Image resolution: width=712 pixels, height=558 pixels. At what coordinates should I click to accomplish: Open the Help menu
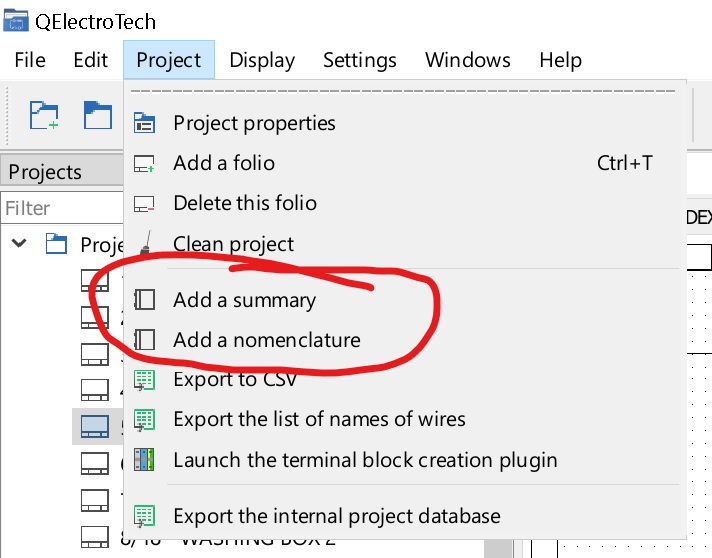[560, 60]
